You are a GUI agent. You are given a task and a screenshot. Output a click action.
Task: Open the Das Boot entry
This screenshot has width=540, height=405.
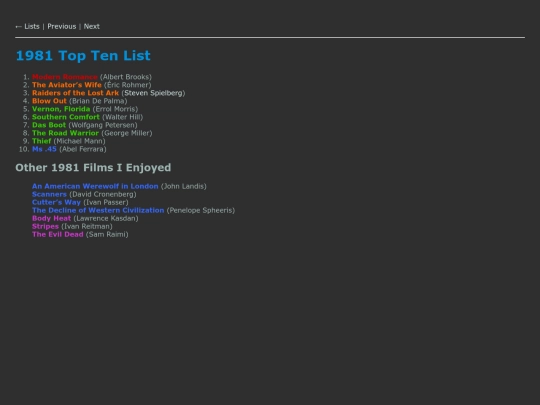pyautogui.click(x=49, y=125)
